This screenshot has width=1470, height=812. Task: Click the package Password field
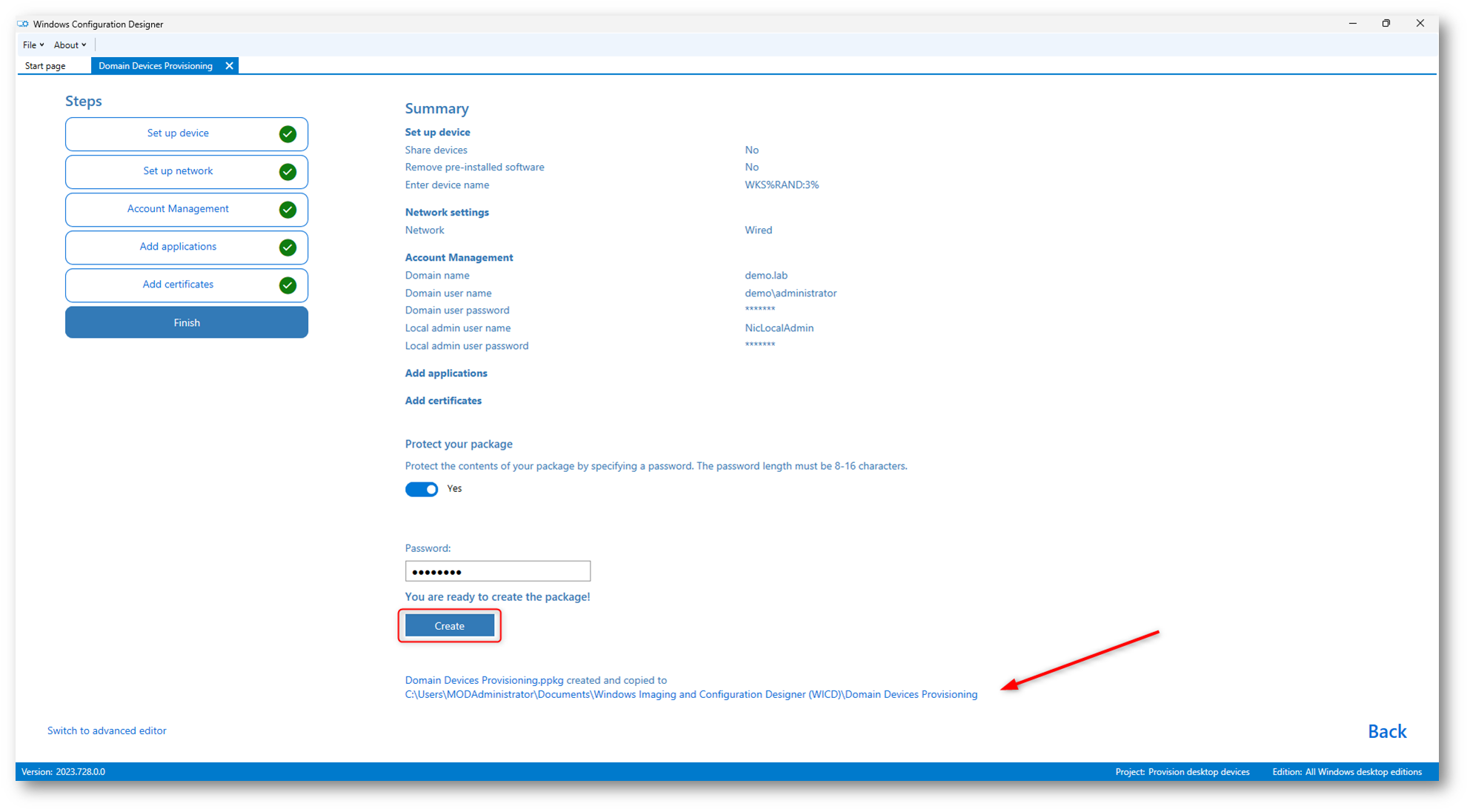click(x=498, y=571)
